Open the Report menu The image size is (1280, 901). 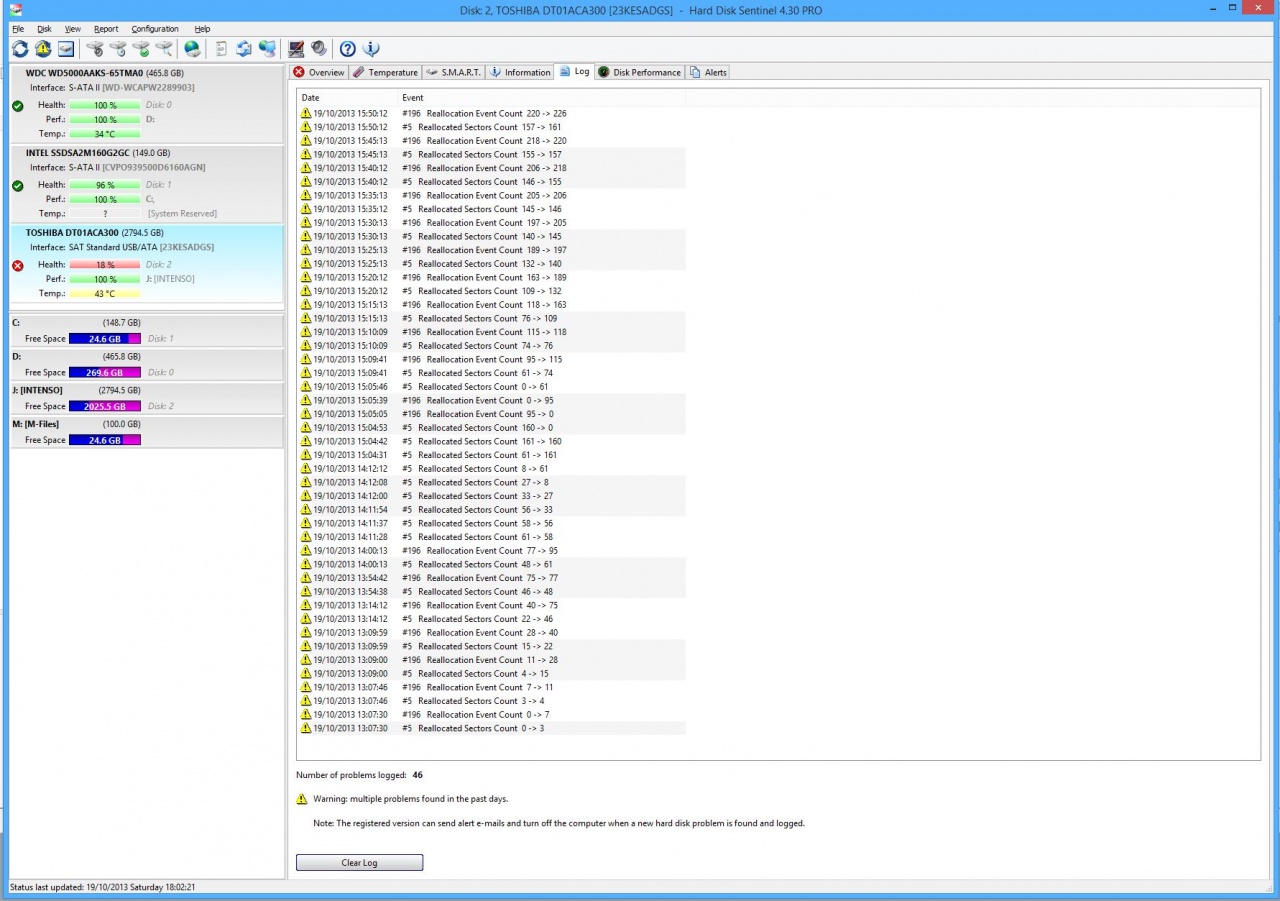point(106,29)
